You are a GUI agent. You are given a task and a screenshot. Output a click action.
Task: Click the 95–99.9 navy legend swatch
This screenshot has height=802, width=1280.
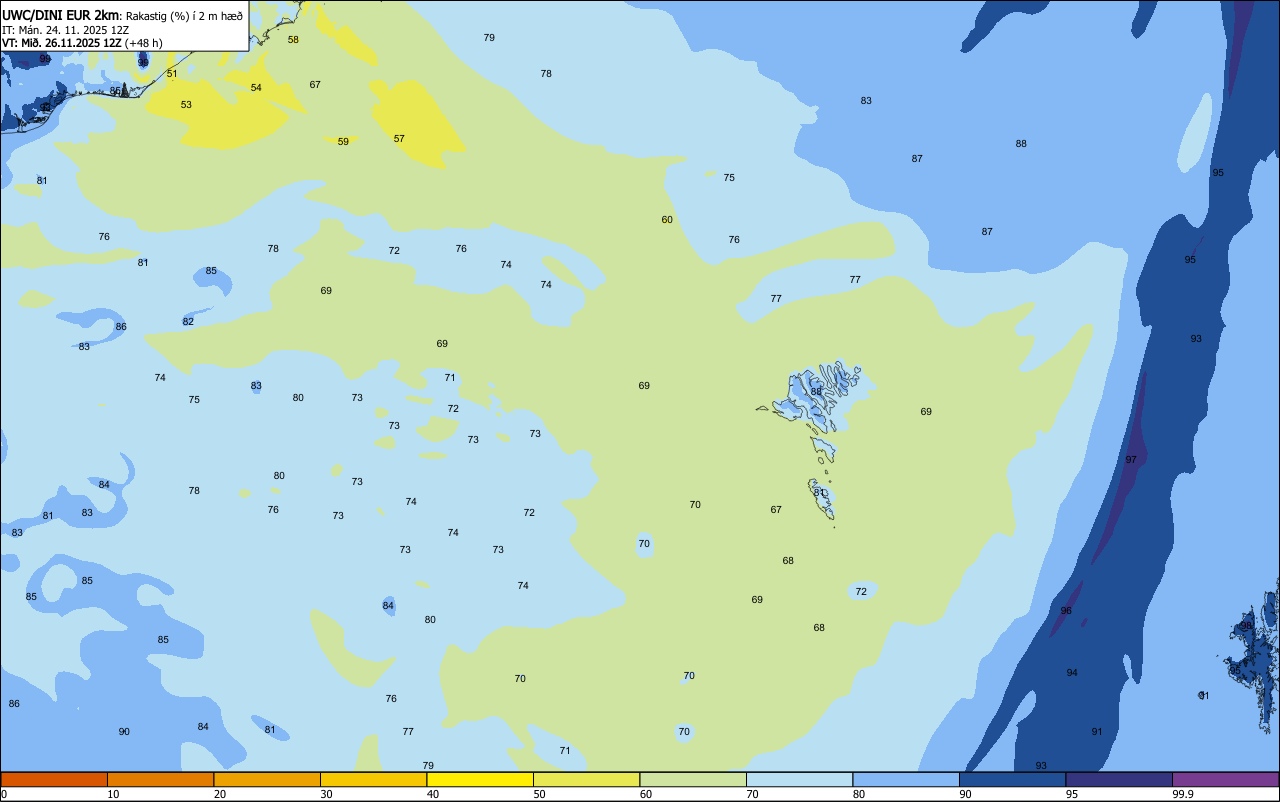click(x=1119, y=779)
